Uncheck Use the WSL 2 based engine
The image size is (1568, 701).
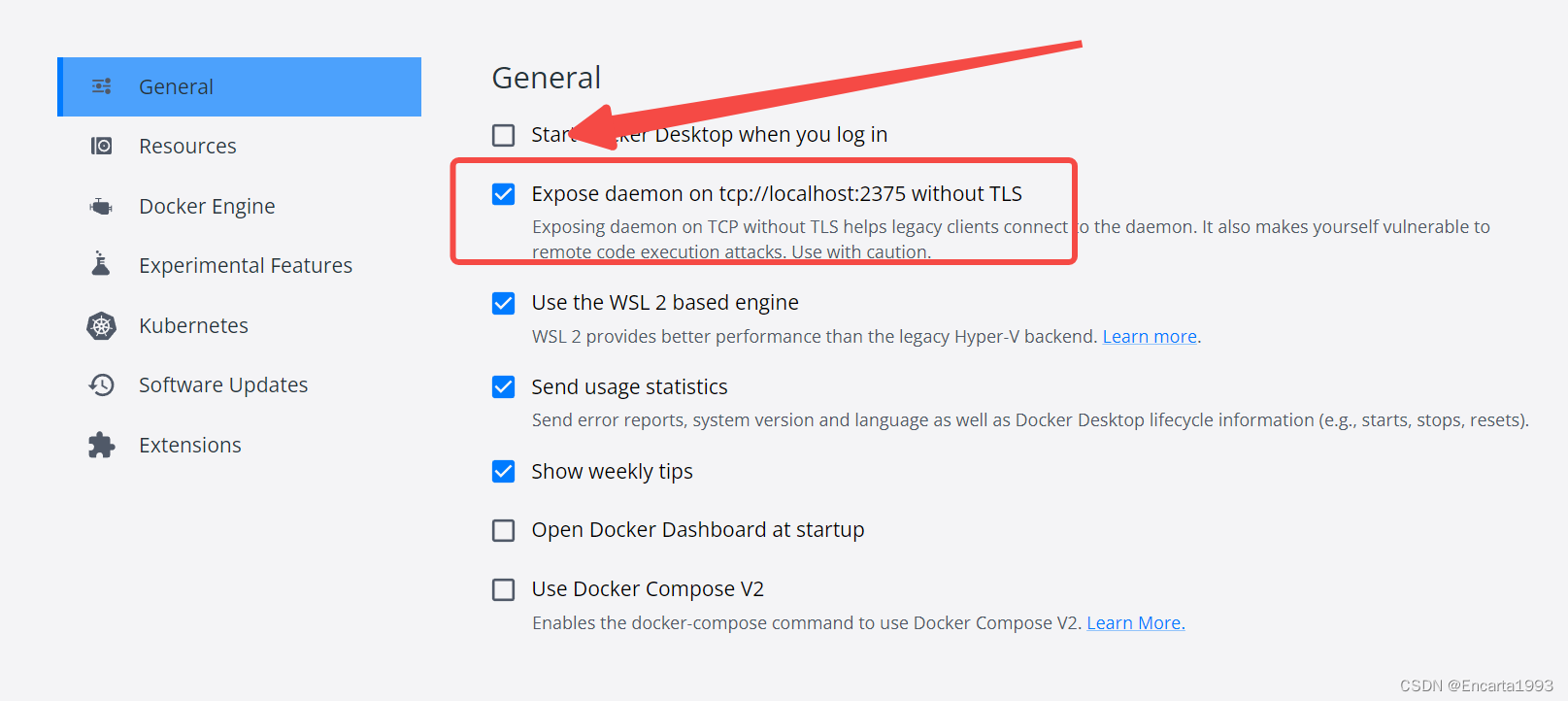coord(503,303)
